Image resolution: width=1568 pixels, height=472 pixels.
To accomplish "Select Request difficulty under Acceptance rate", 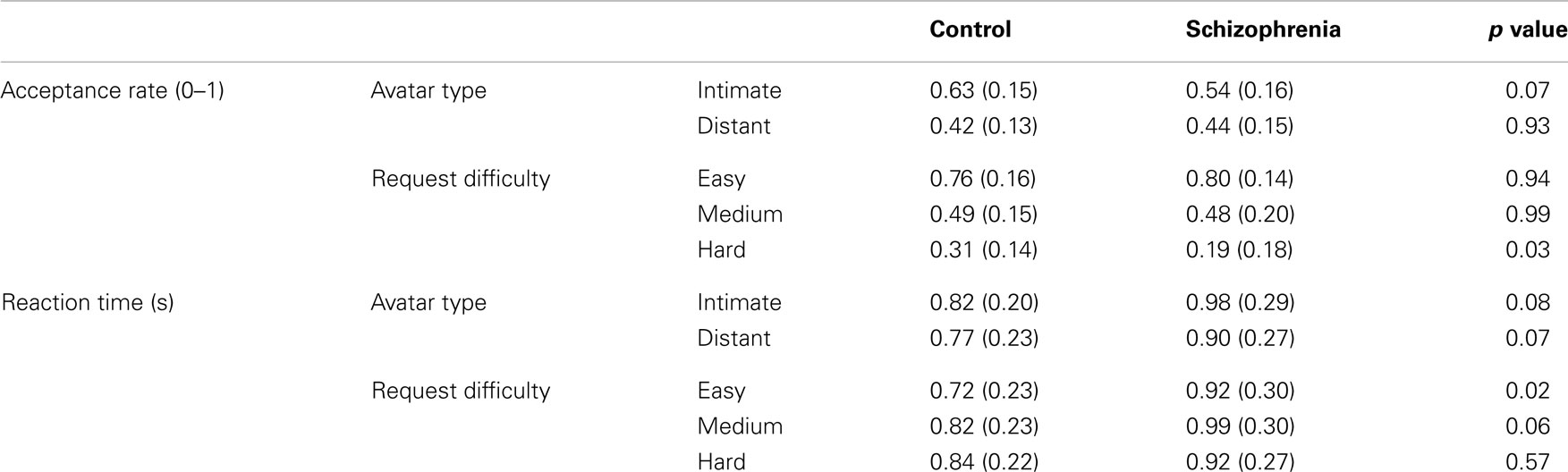I will [461, 179].
